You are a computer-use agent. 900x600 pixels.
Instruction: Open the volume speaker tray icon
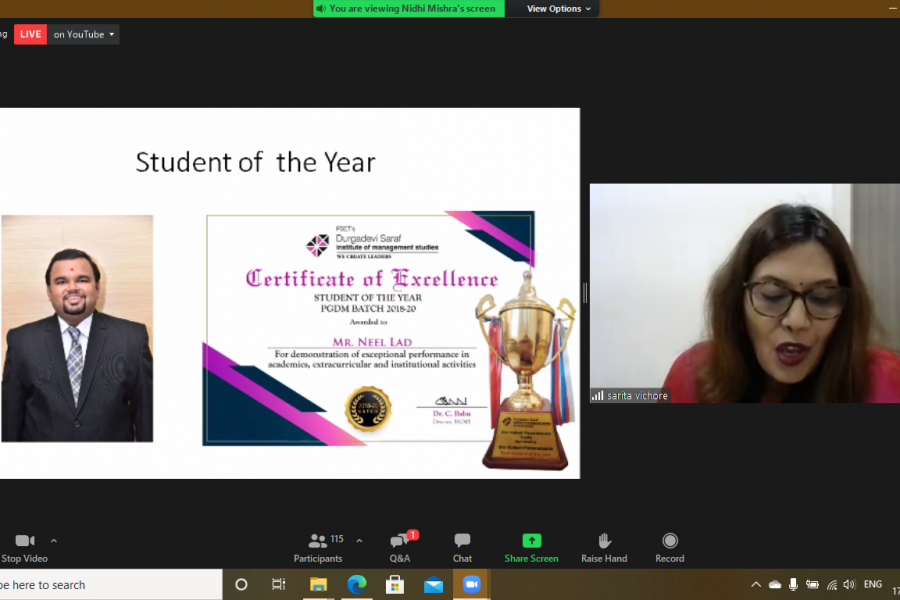click(849, 584)
